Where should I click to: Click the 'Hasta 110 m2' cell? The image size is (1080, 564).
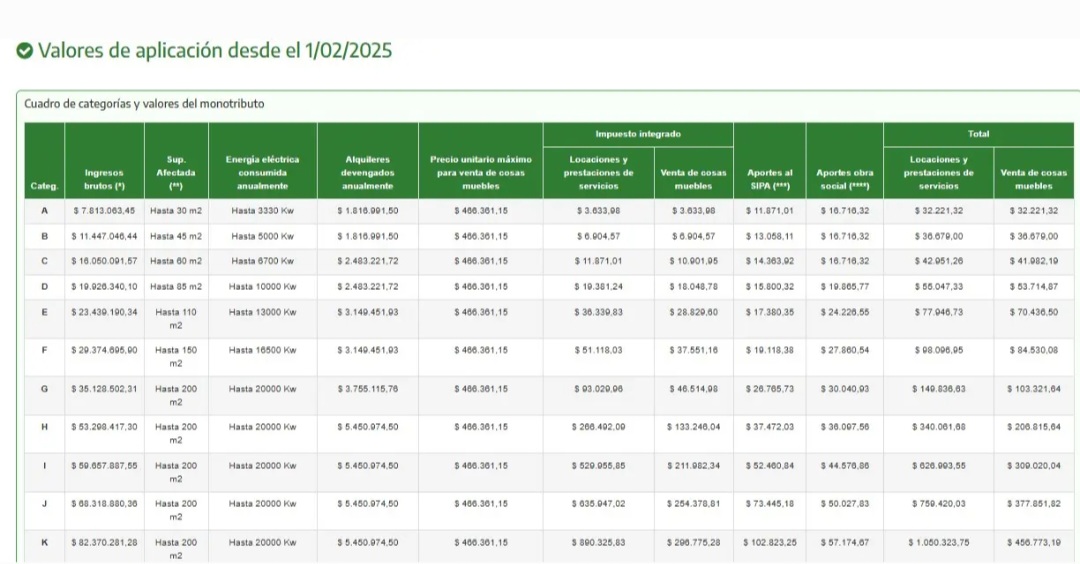(x=176, y=319)
